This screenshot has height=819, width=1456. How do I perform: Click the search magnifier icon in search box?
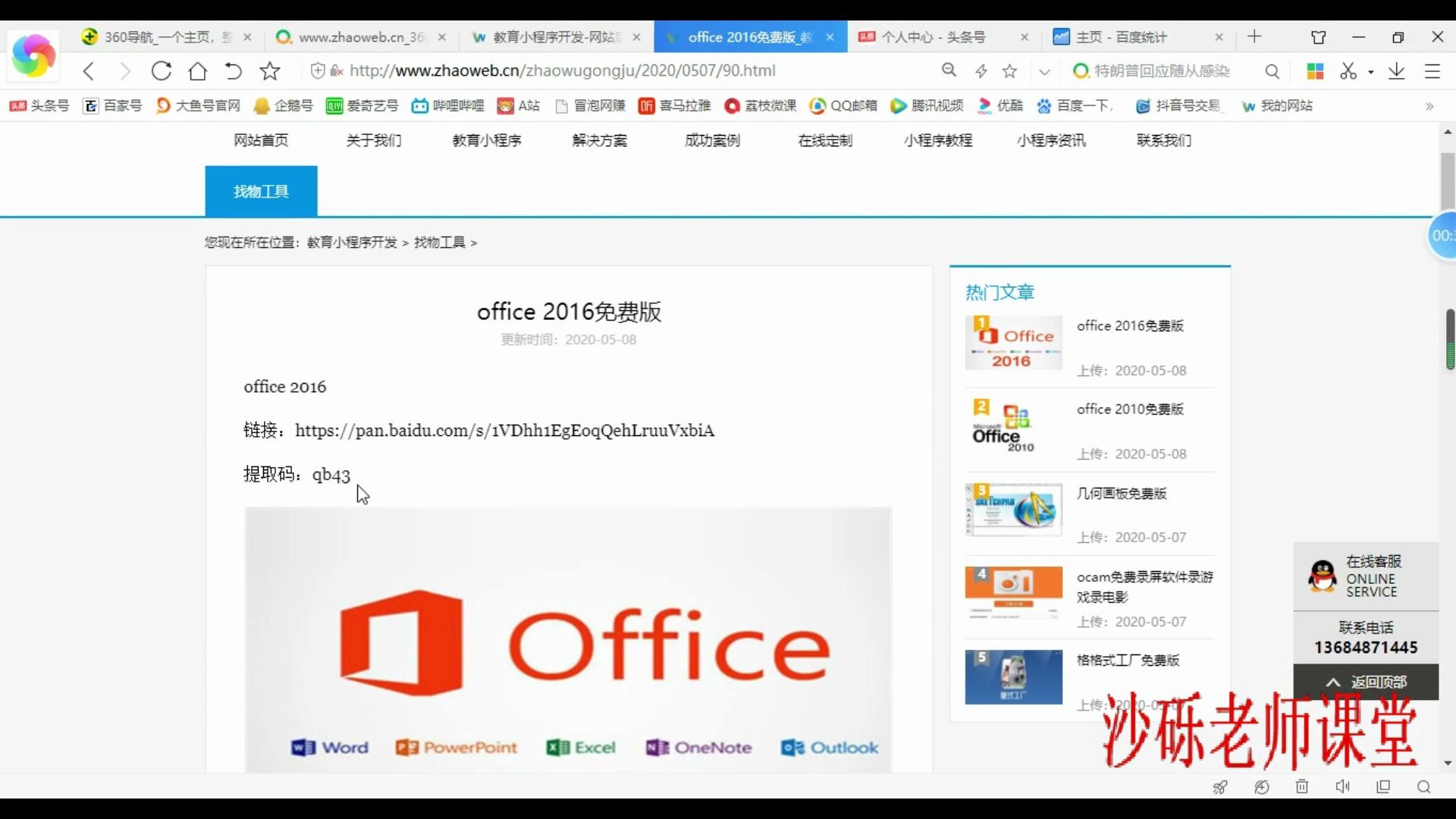point(1272,71)
